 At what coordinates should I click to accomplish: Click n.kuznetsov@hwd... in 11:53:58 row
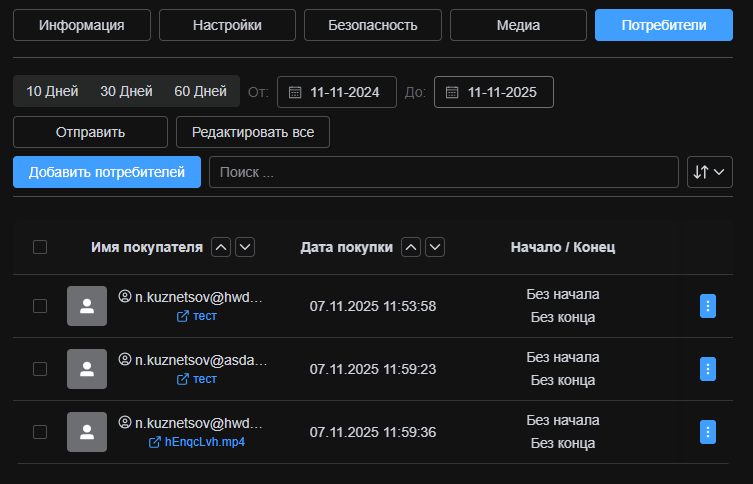[x=199, y=297]
